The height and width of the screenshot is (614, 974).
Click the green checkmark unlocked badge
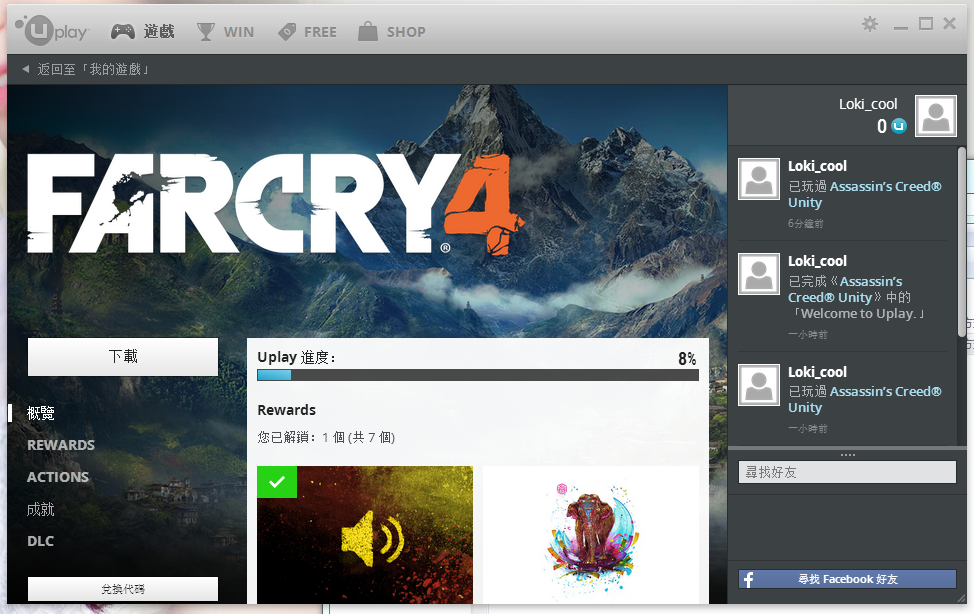click(277, 482)
